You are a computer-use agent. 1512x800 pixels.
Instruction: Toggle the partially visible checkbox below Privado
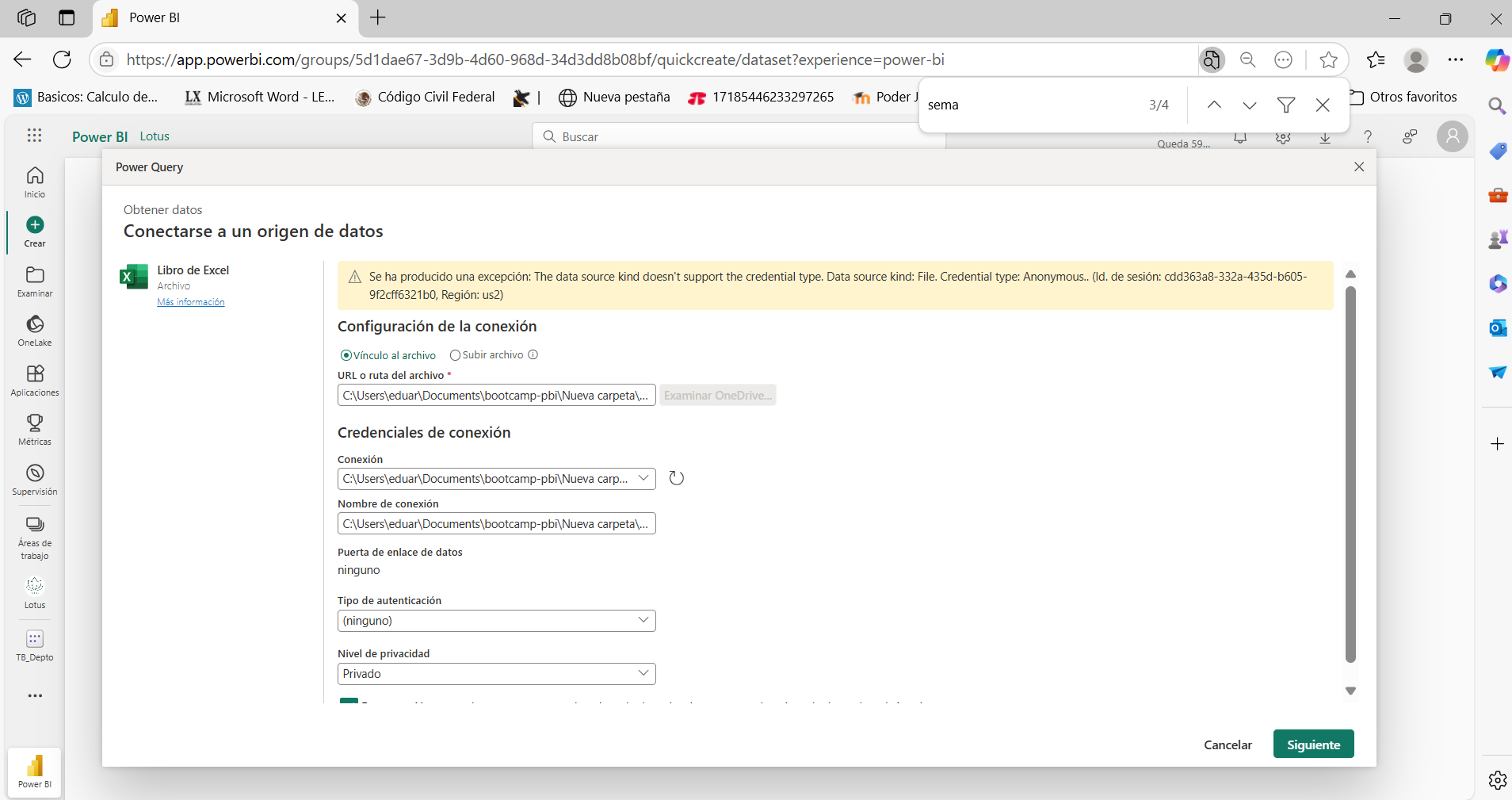[349, 701]
